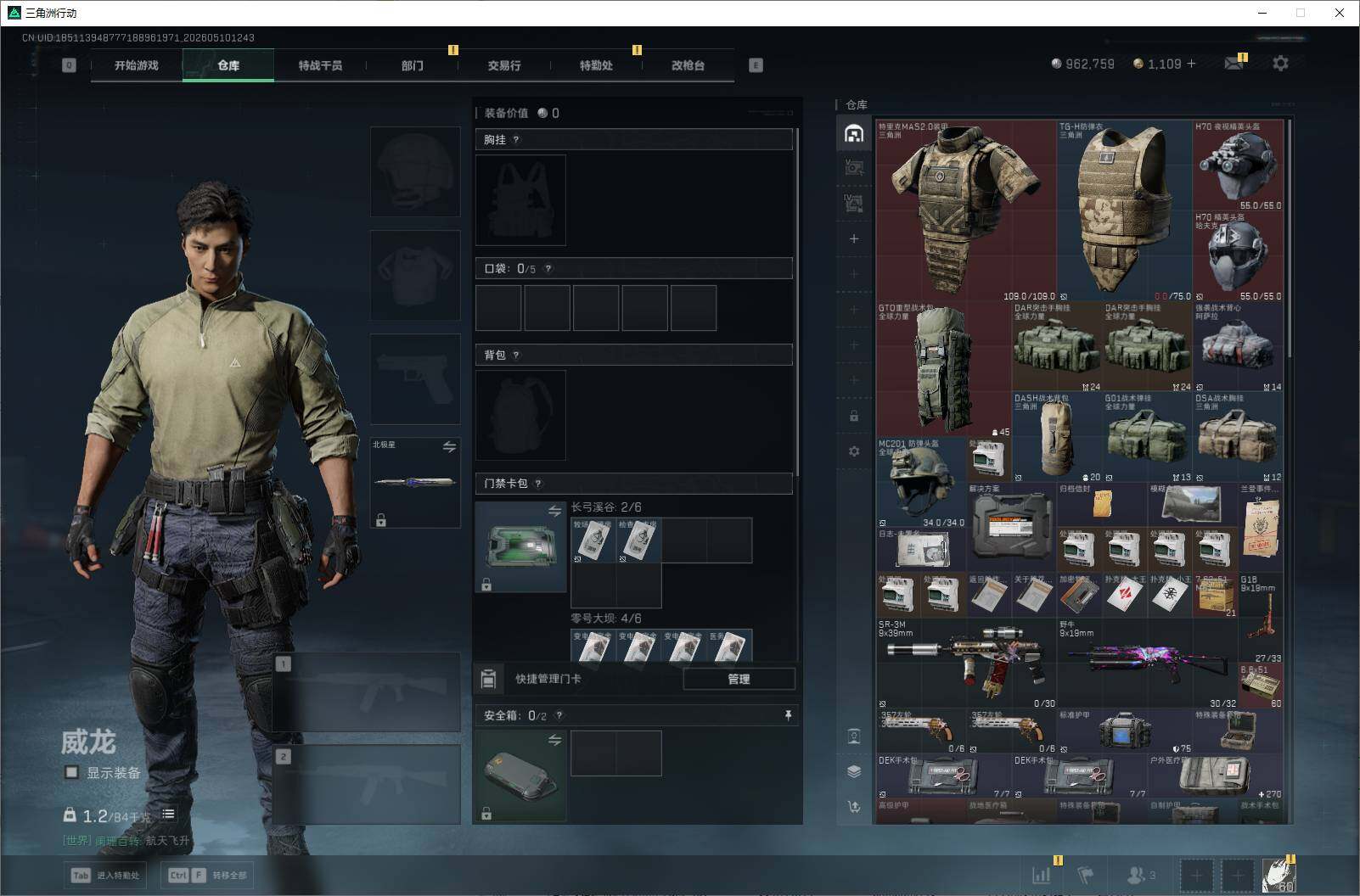Open the 部门 tab
Viewport: 1360px width, 896px height.
pyautogui.click(x=413, y=65)
